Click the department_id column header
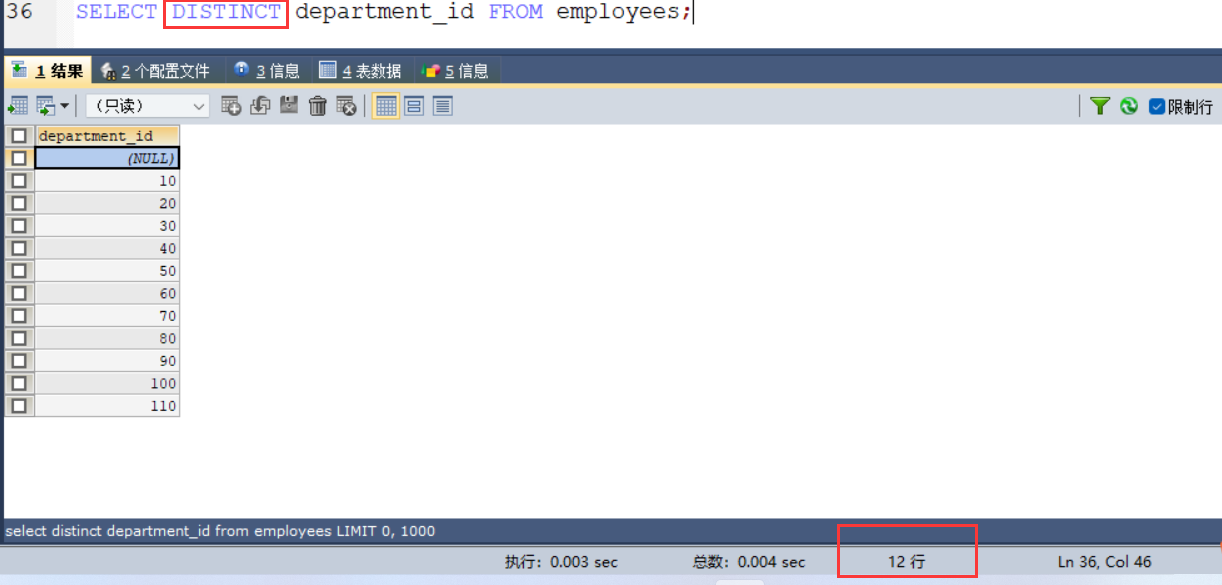The height and width of the screenshot is (585, 1222). pos(107,135)
